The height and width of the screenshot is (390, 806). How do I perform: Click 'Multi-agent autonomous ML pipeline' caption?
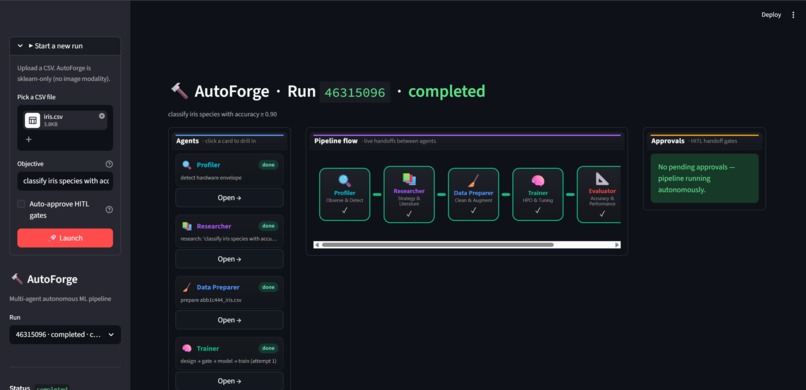(60, 299)
